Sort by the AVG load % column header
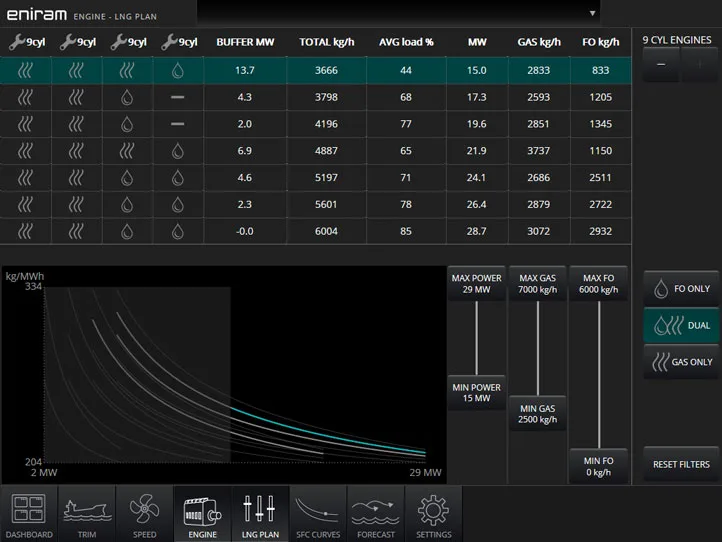This screenshot has width=722, height=542. coord(406,42)
